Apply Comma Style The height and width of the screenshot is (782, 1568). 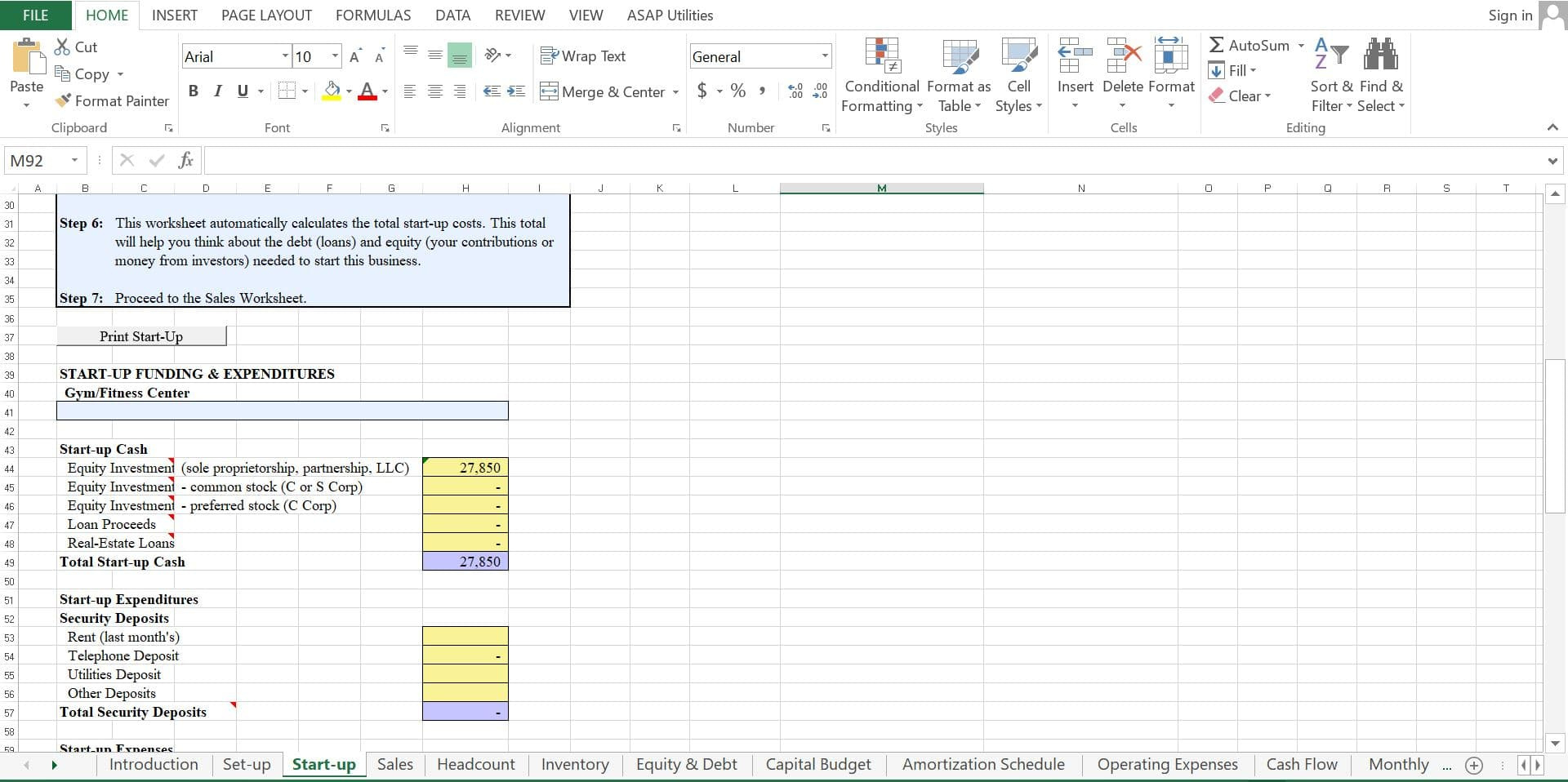[x=762, y=91]
